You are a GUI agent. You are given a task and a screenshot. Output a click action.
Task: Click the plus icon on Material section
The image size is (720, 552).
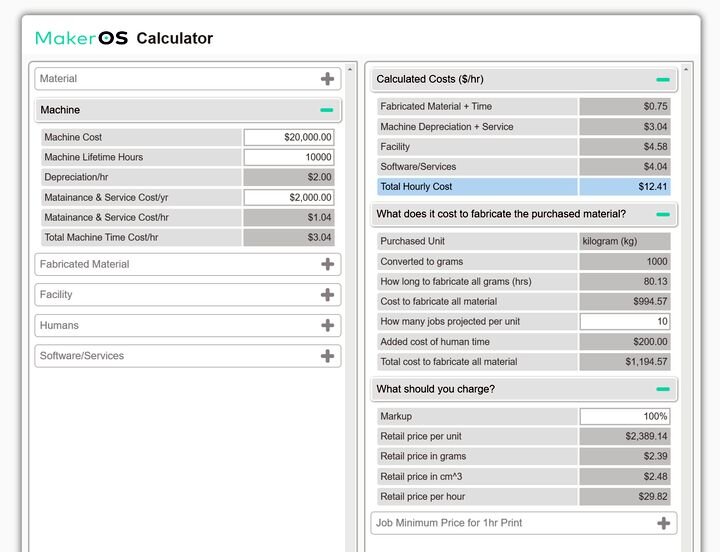[327, 79]
